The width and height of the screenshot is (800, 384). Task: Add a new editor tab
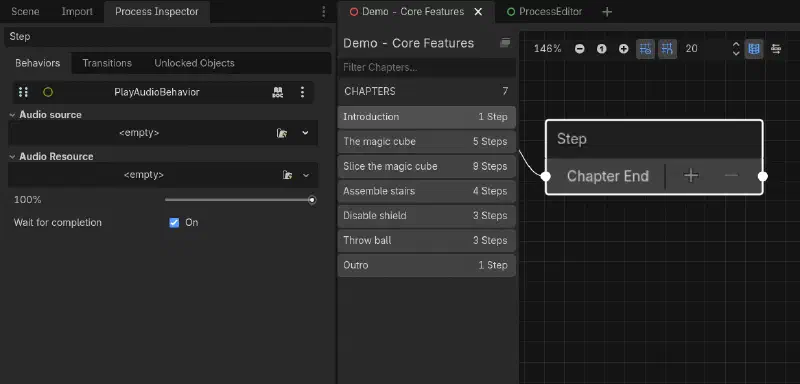click(607, 12)
